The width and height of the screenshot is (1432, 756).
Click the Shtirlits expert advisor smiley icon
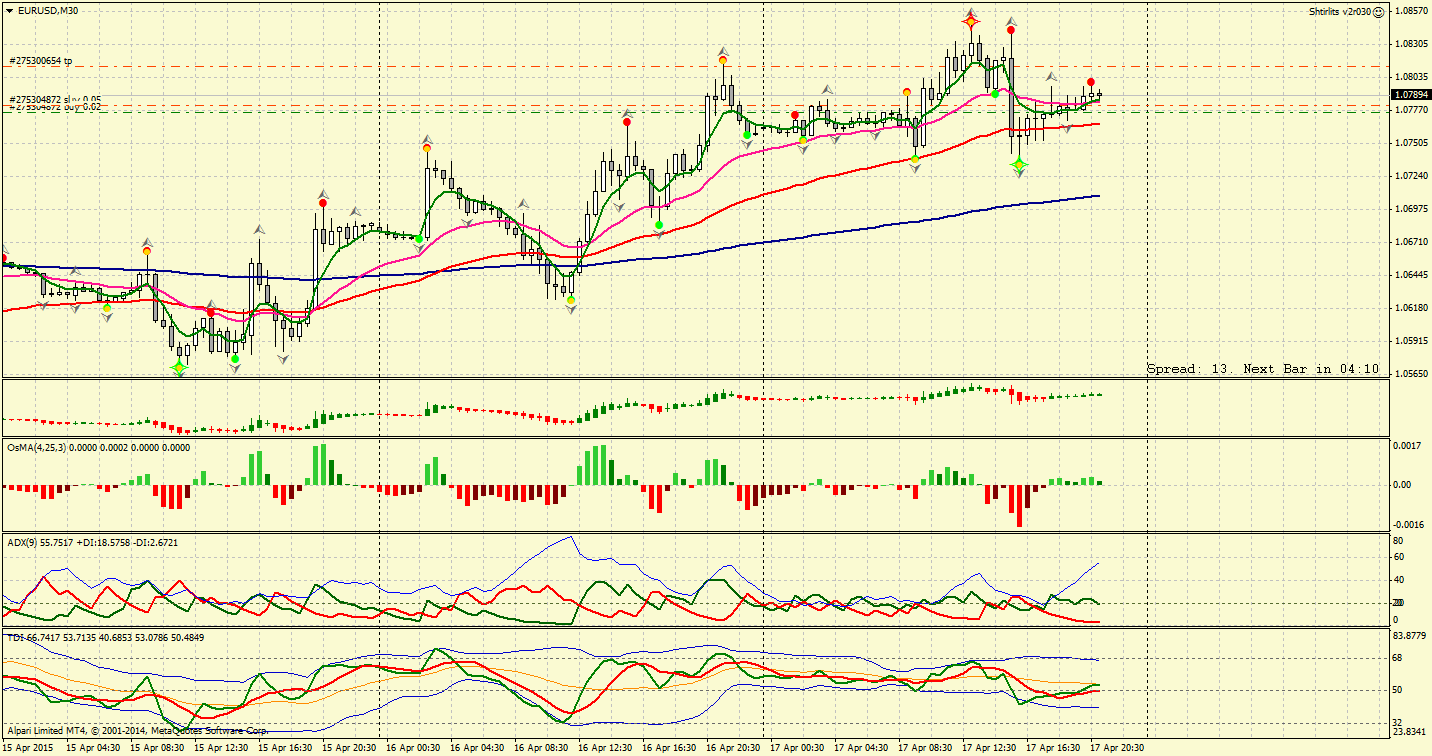[1379, 12]
